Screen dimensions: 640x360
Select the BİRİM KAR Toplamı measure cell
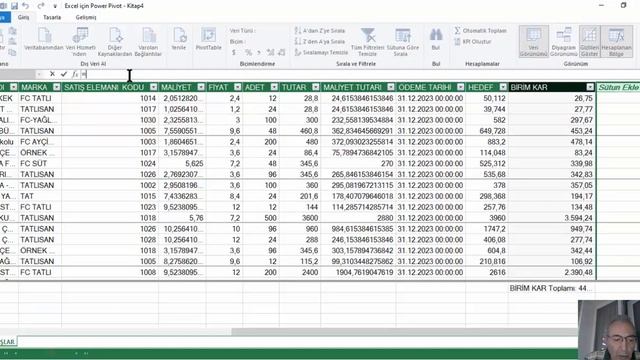coord(552,288)
